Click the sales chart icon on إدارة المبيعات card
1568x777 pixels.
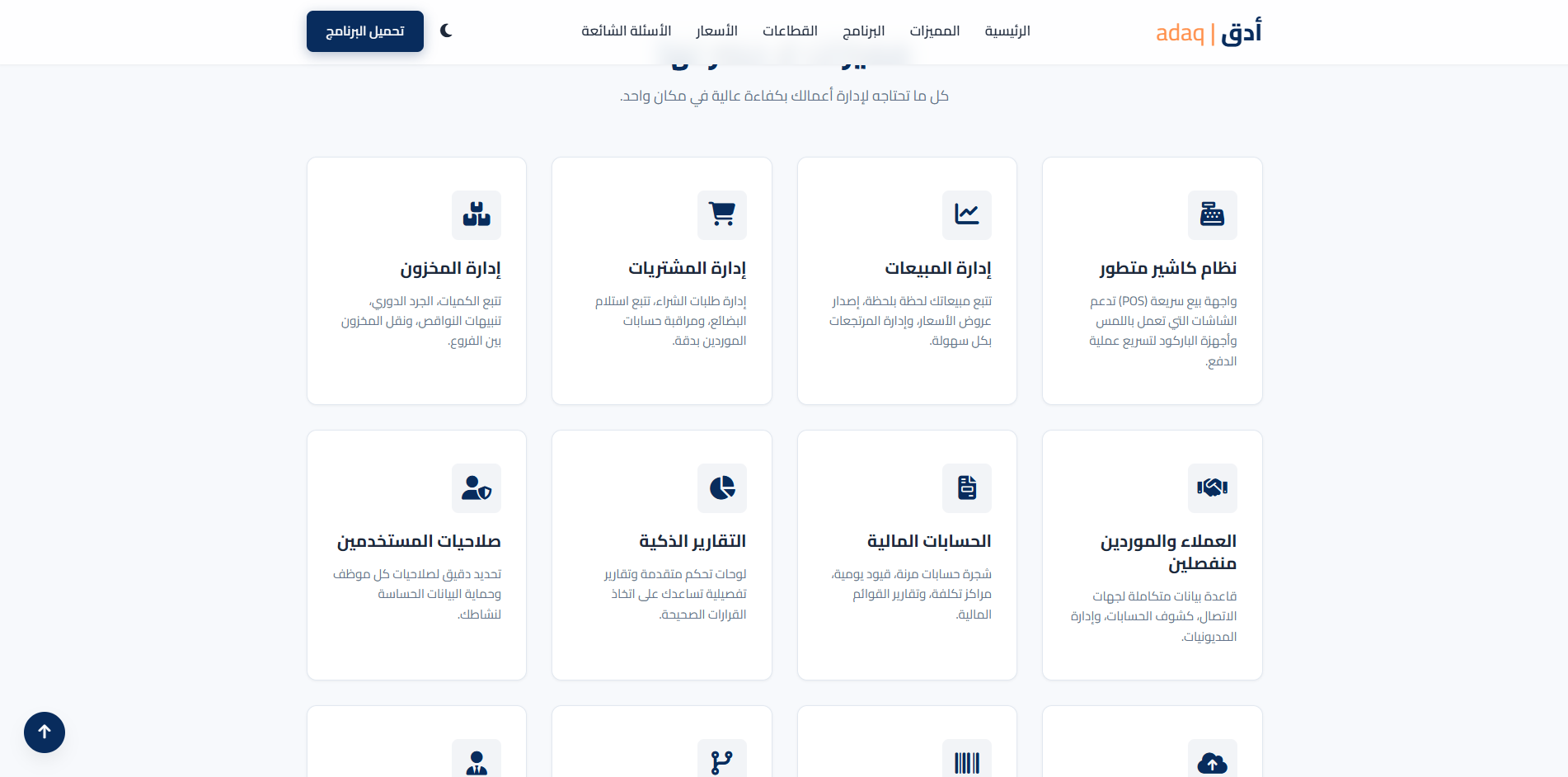click(967, 214)
